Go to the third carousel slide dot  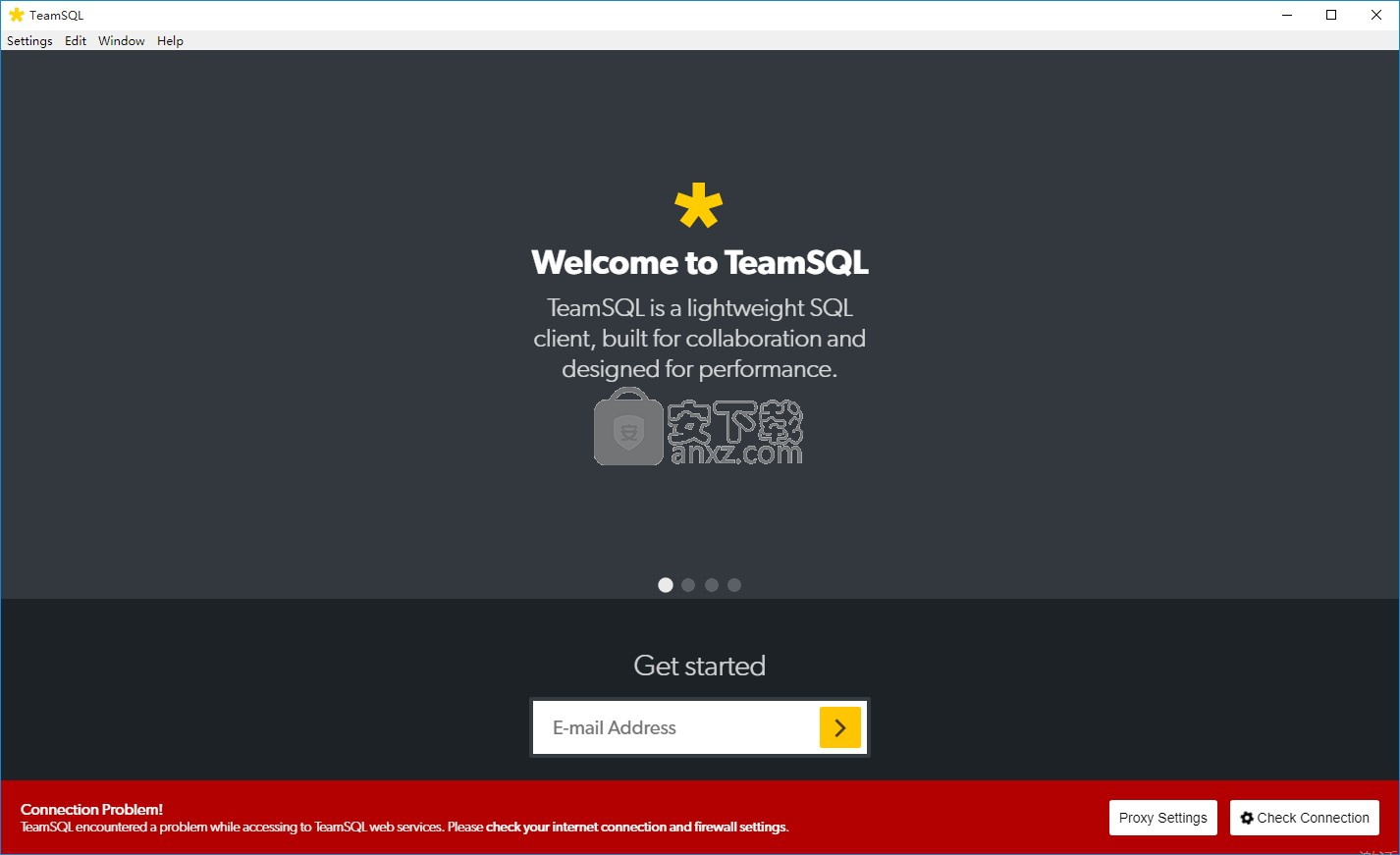pyautogui.click(x=712, y=585)
